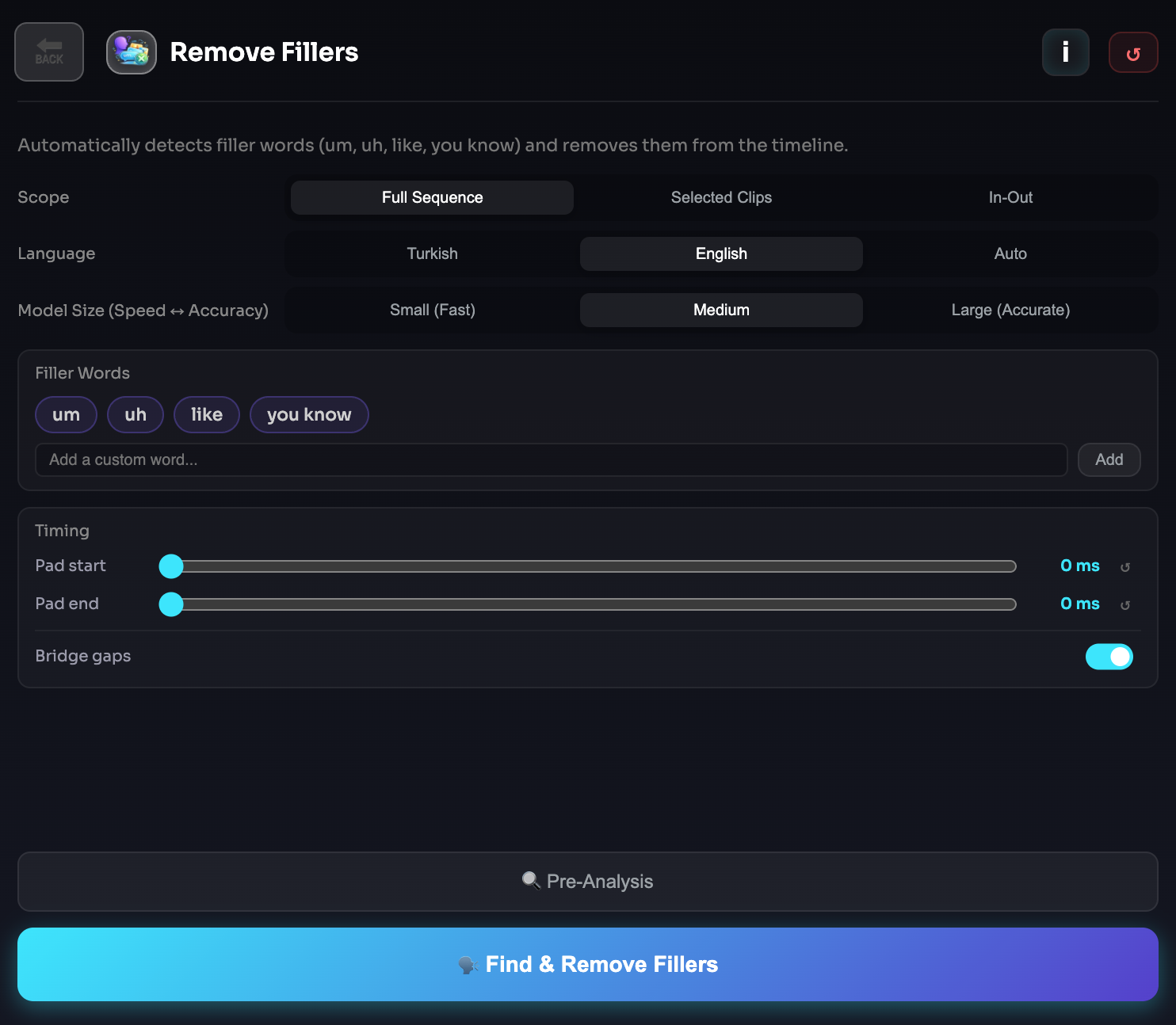Pick the Small (Fast) model size
The height and width of the screenshot is (1025, 1176).
[432, 310]
